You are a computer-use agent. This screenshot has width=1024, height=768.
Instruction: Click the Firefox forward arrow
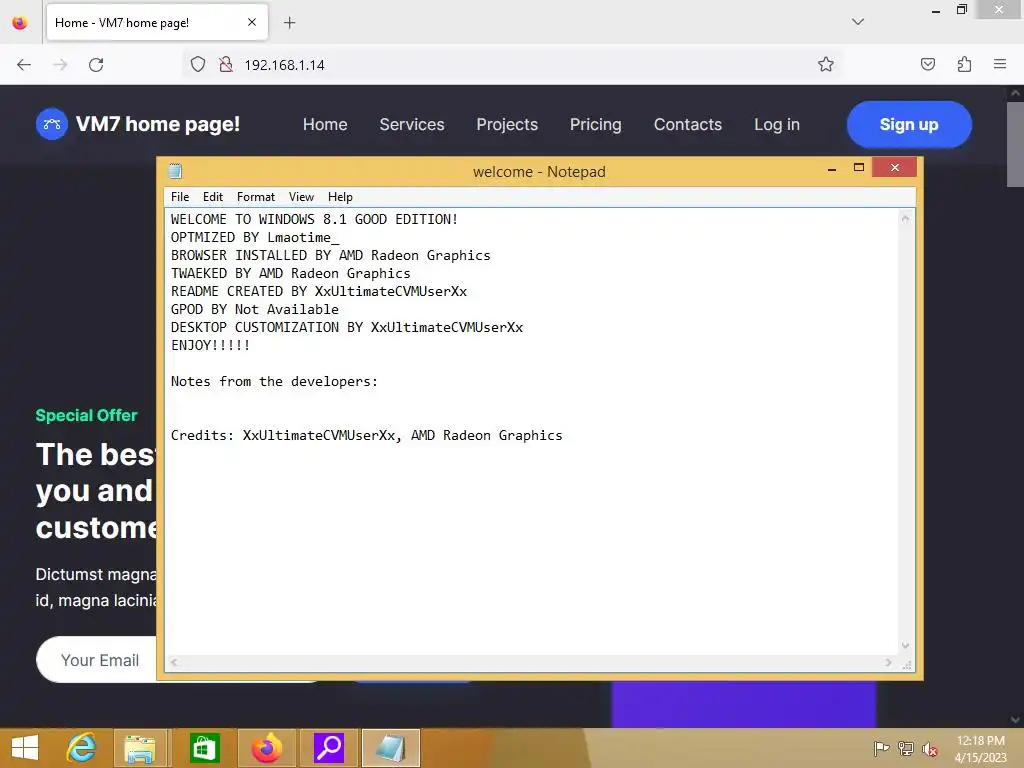60,65
